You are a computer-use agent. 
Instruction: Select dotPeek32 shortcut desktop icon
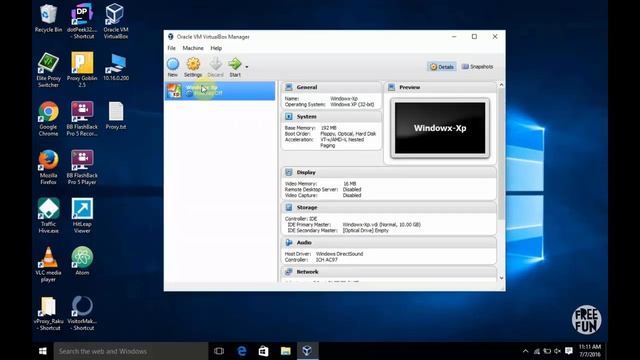point(82,22)
